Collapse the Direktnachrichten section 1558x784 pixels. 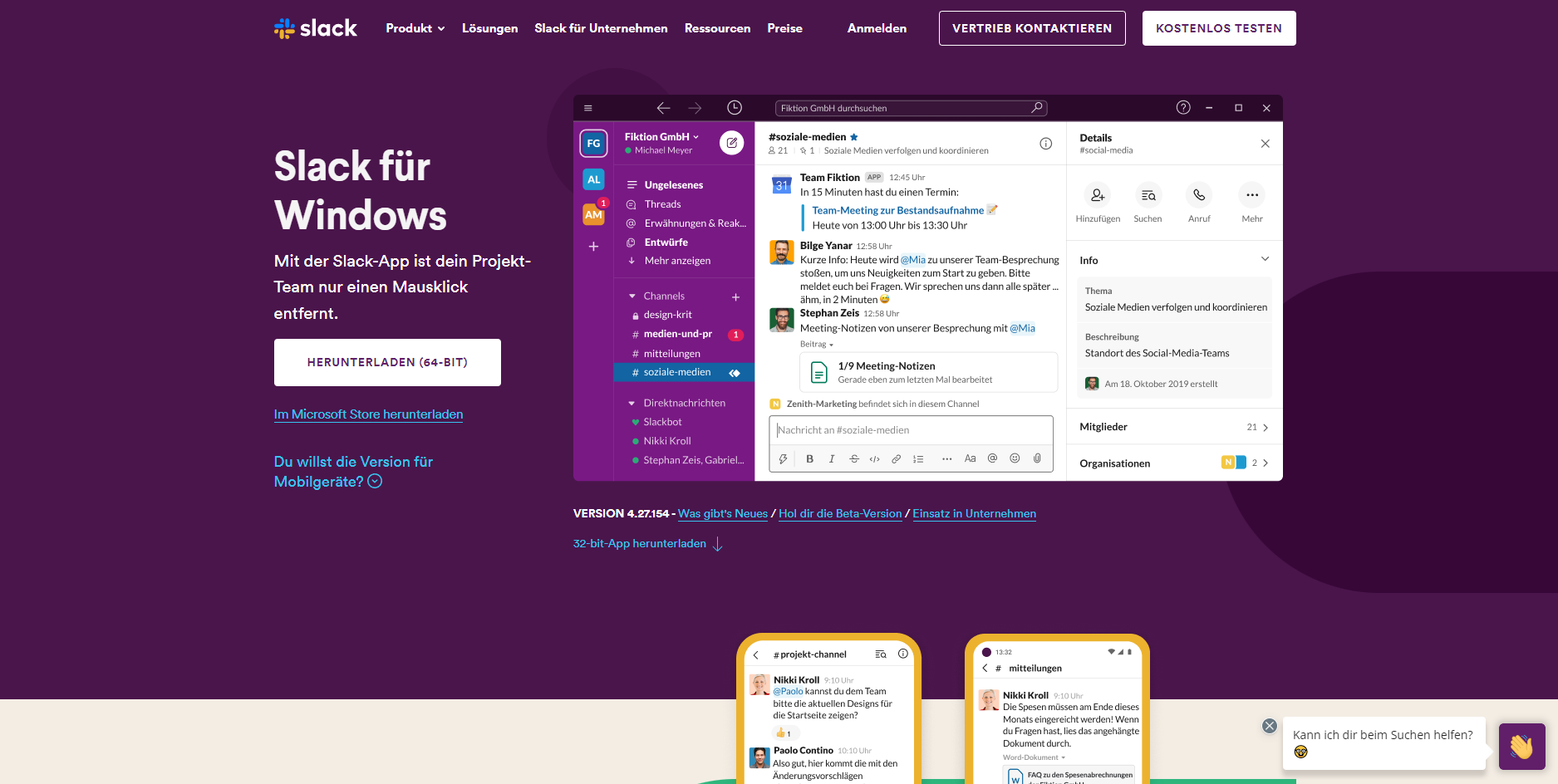click(x=632, y=404)
